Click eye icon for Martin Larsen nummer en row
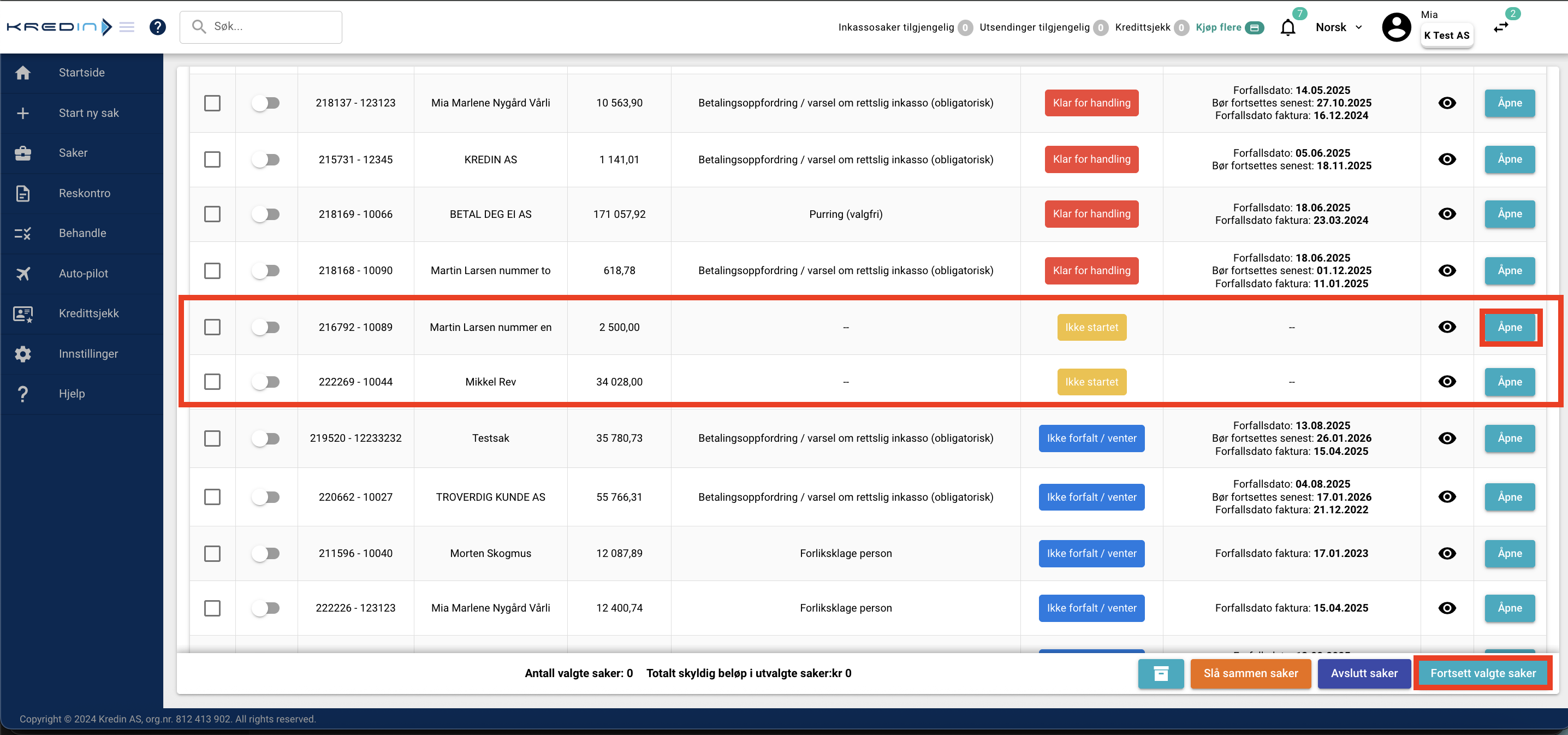Screen dimensions: 1568x735 point(1447,327)
